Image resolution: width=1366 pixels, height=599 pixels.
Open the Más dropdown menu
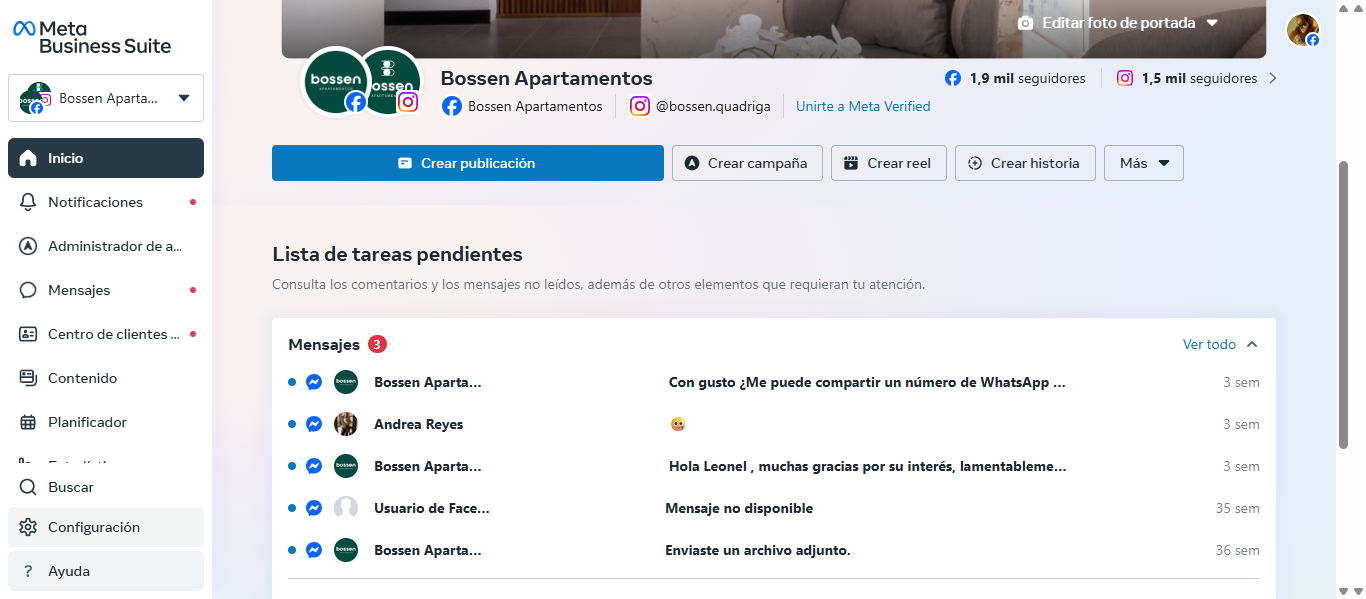coord(1143,163)
